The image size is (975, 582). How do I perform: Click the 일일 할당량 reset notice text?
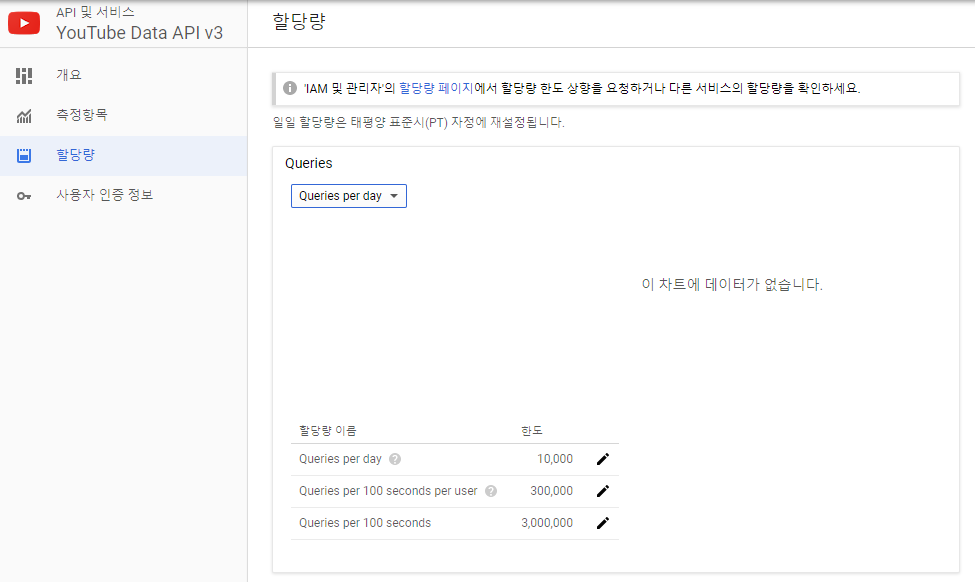click(418, 122)
